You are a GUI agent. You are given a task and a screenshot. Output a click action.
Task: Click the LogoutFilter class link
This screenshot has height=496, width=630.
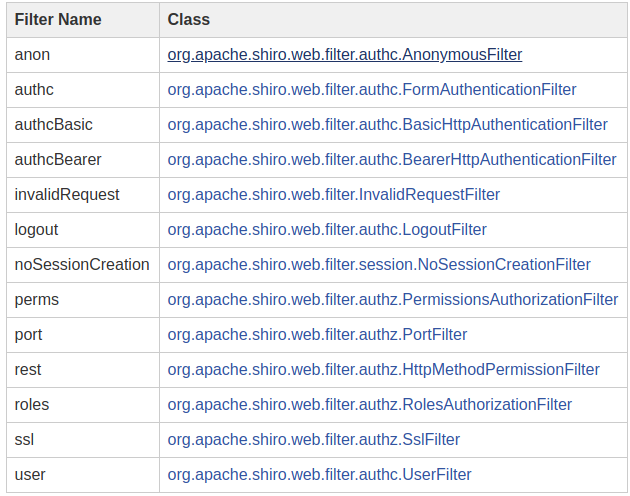pos(327,230)
